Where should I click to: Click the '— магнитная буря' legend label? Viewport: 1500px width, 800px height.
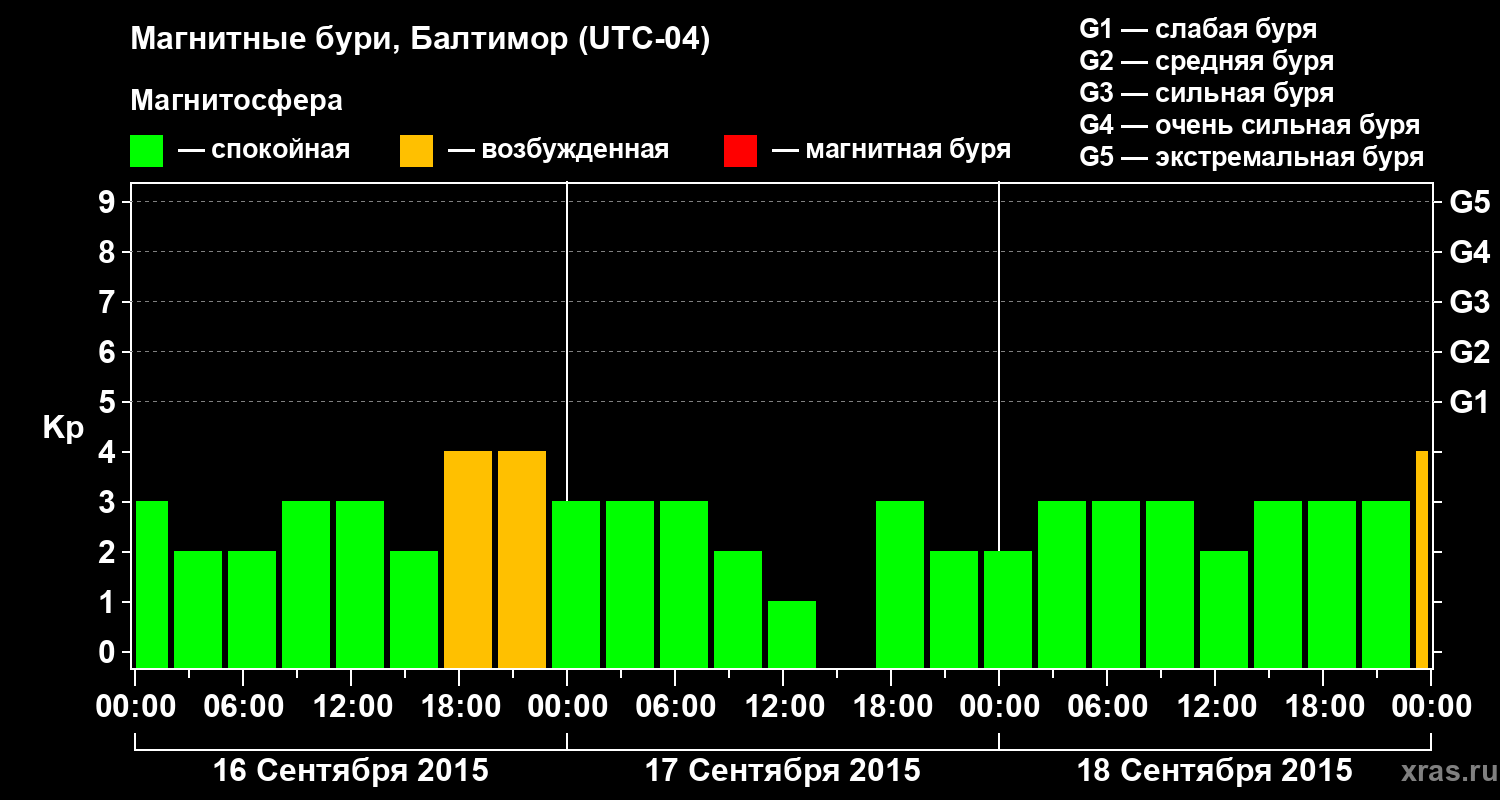coord(892,151)
